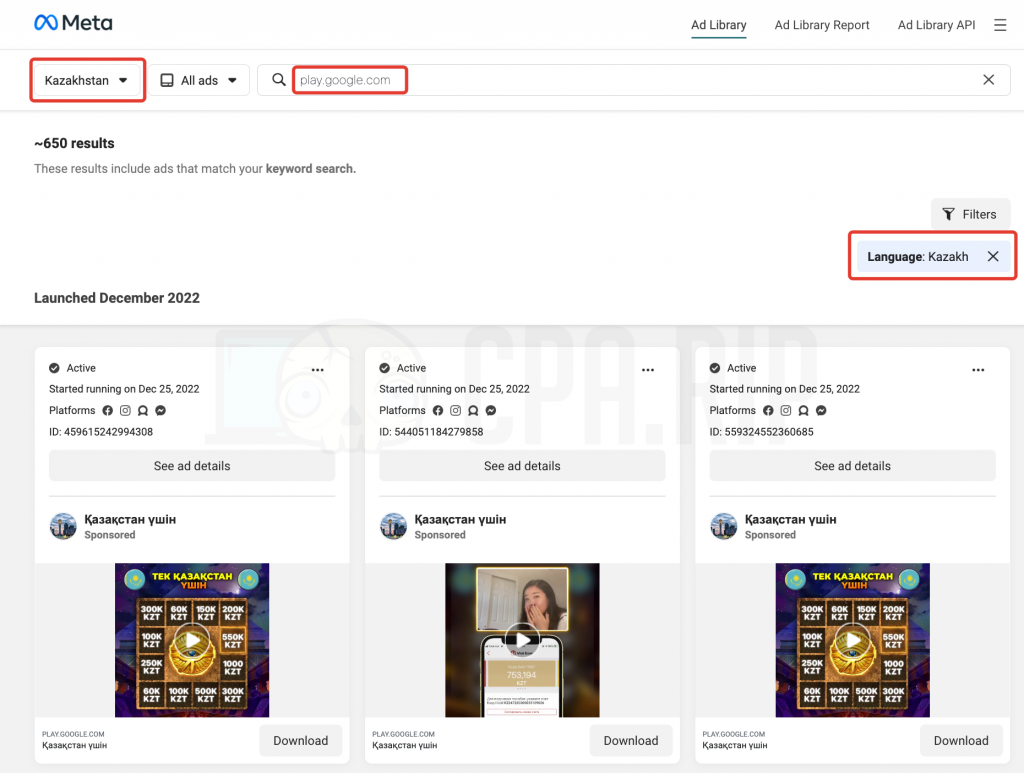The width and height of the screenshot is (1024, 773).
Task: Click the search magnifier icon
Action: (279, 80)
